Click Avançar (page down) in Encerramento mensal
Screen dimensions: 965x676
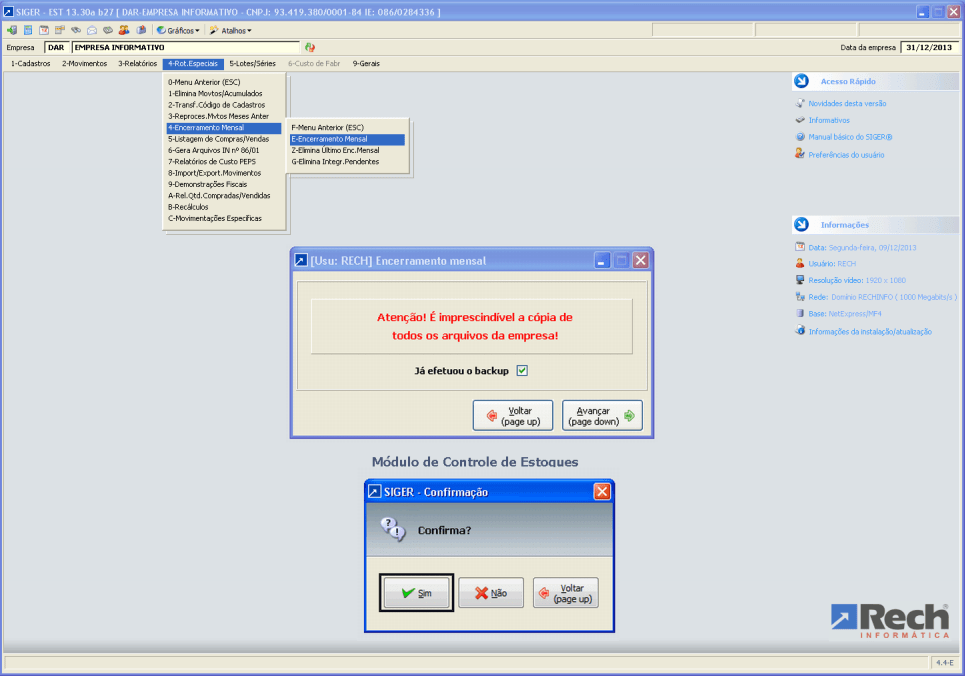(x=602, y=416)
